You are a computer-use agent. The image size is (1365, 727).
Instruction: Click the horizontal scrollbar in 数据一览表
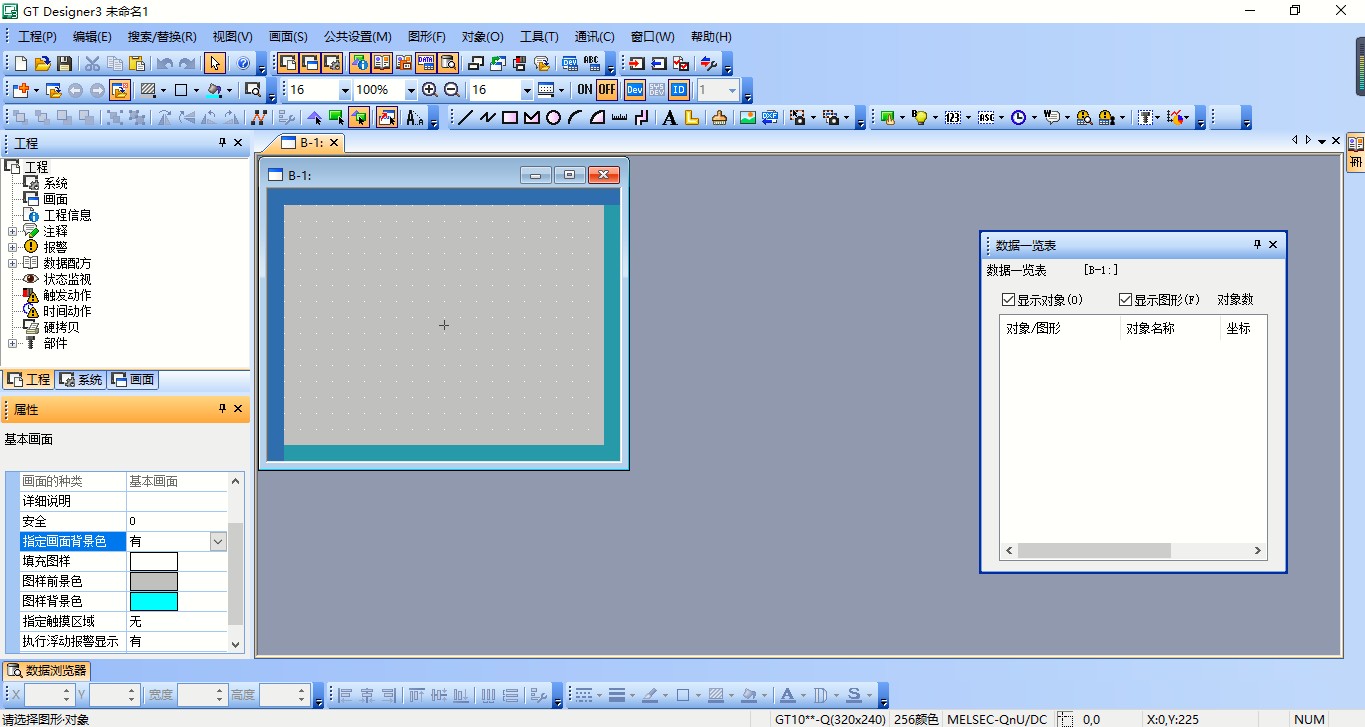click(x=1093, y=551)
